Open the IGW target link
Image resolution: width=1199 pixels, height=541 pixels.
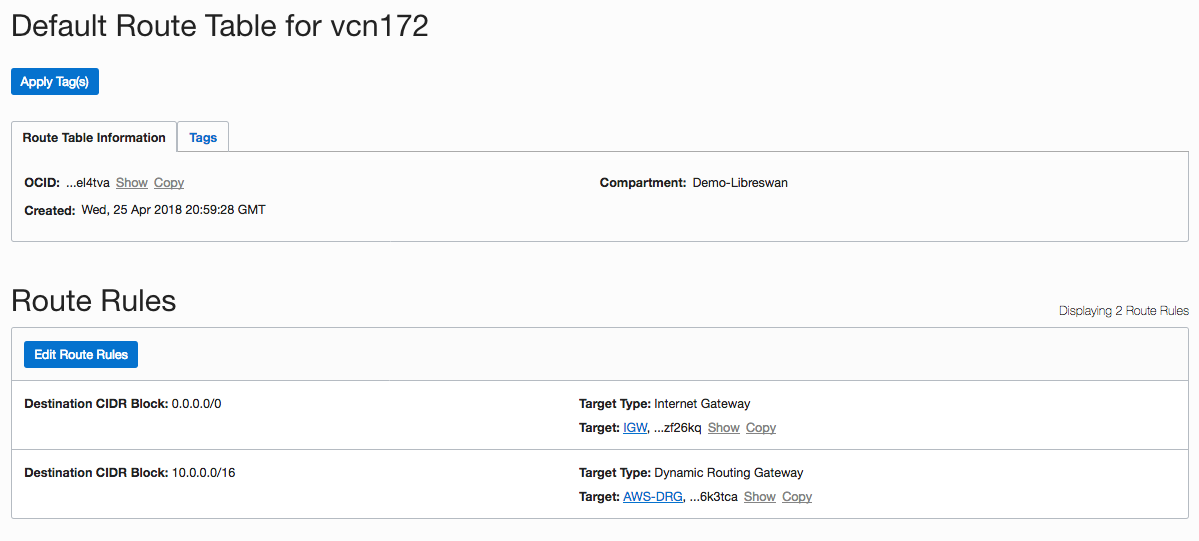(x=635, y=428)
